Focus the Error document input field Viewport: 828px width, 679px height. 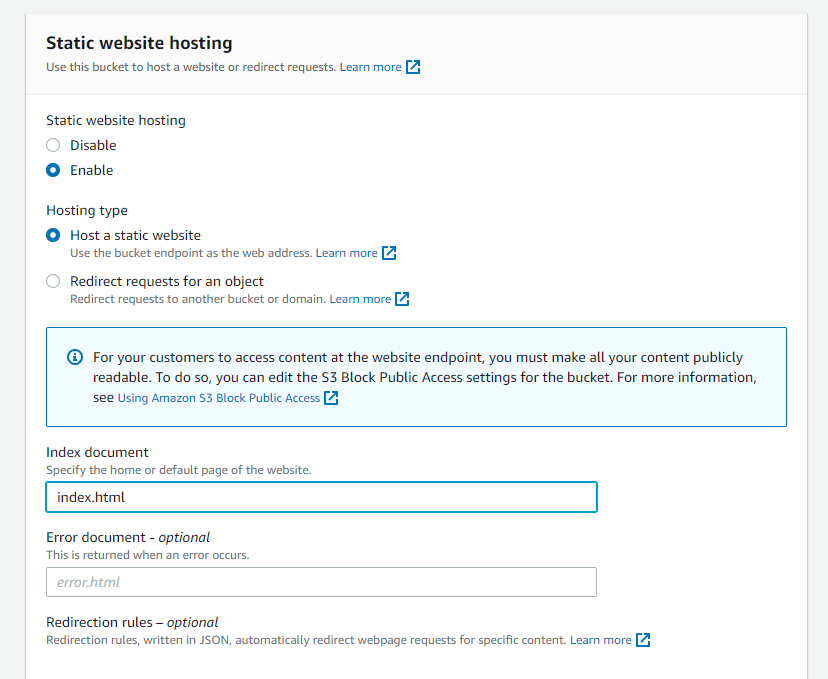[x=322, y=582]
